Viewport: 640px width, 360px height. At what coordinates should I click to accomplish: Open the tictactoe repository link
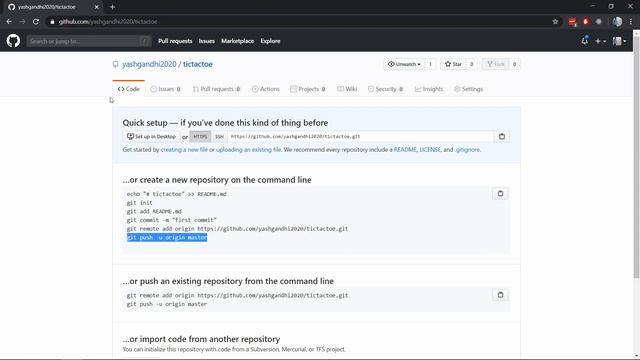click(198, 64)
